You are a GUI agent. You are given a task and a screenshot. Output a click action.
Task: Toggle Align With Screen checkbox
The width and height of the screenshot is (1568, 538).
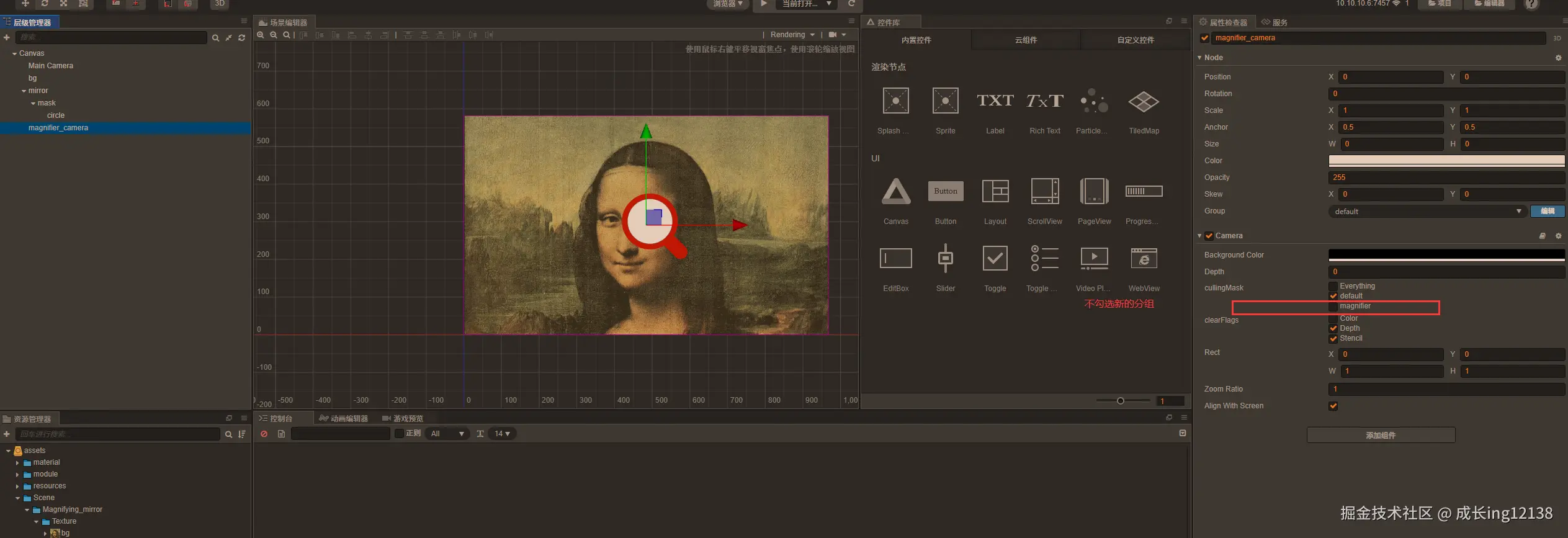coord(1333,406)
